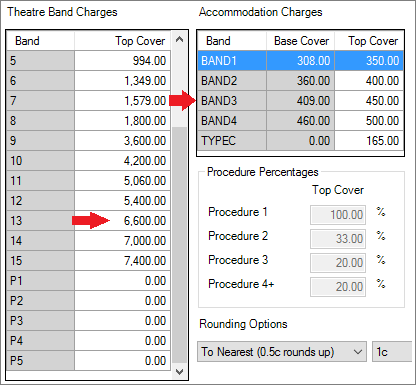Viewport: 416px width, 385px height.
Task: Click BAND1 Base Cover value 308.00
Action: pos(301,61)
